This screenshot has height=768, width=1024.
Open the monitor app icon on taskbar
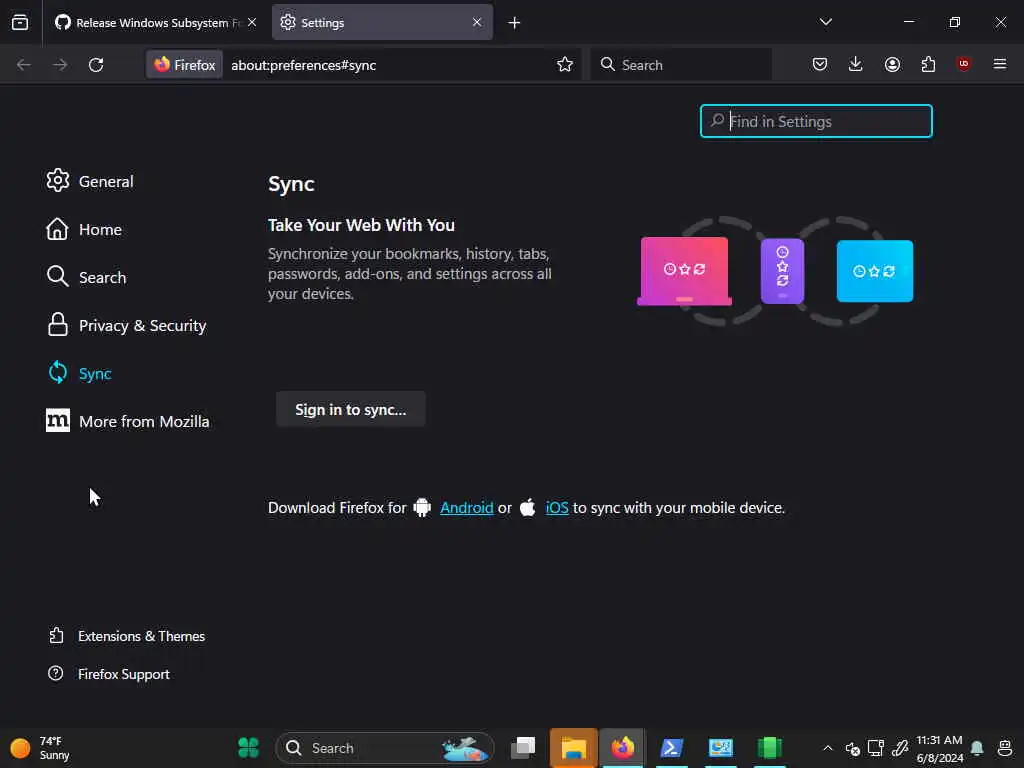720,748
